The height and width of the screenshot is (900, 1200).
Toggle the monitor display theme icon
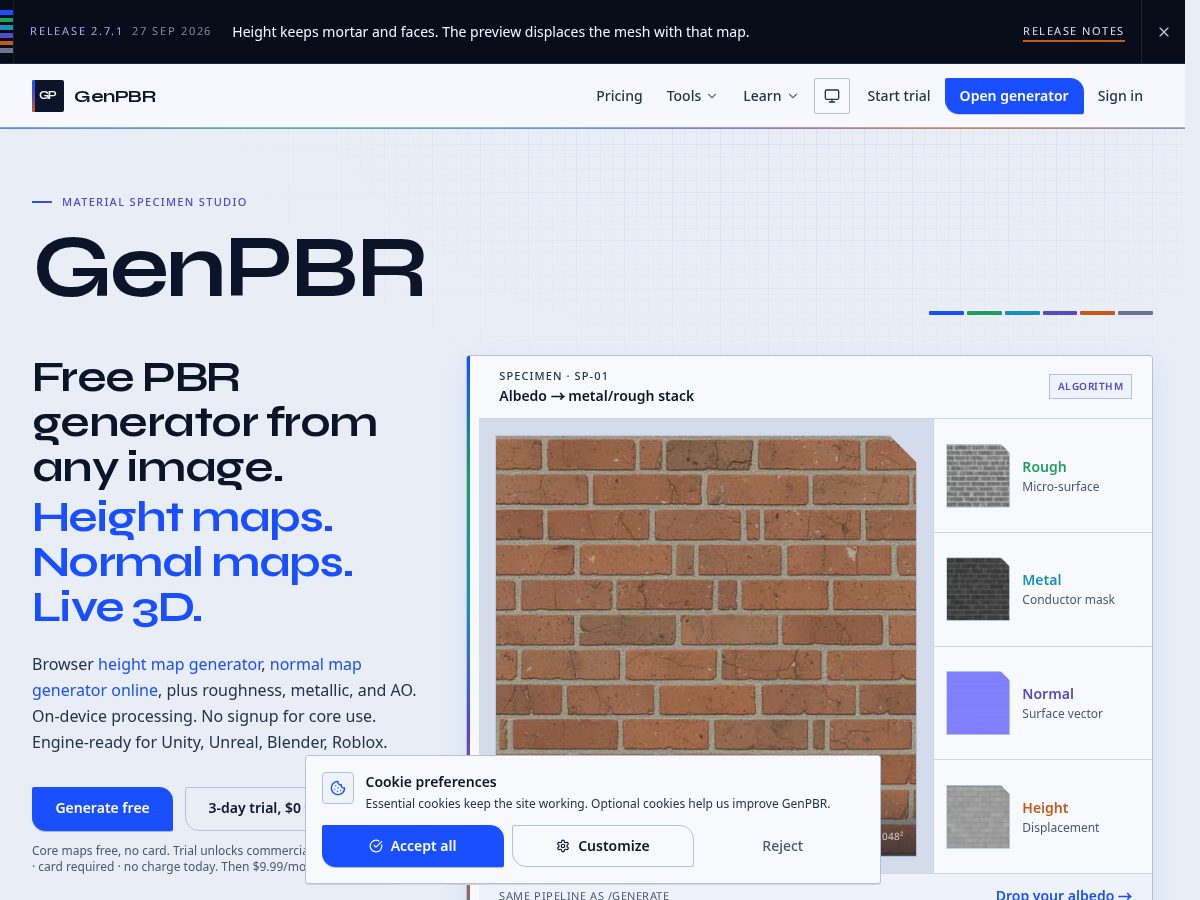832,96
